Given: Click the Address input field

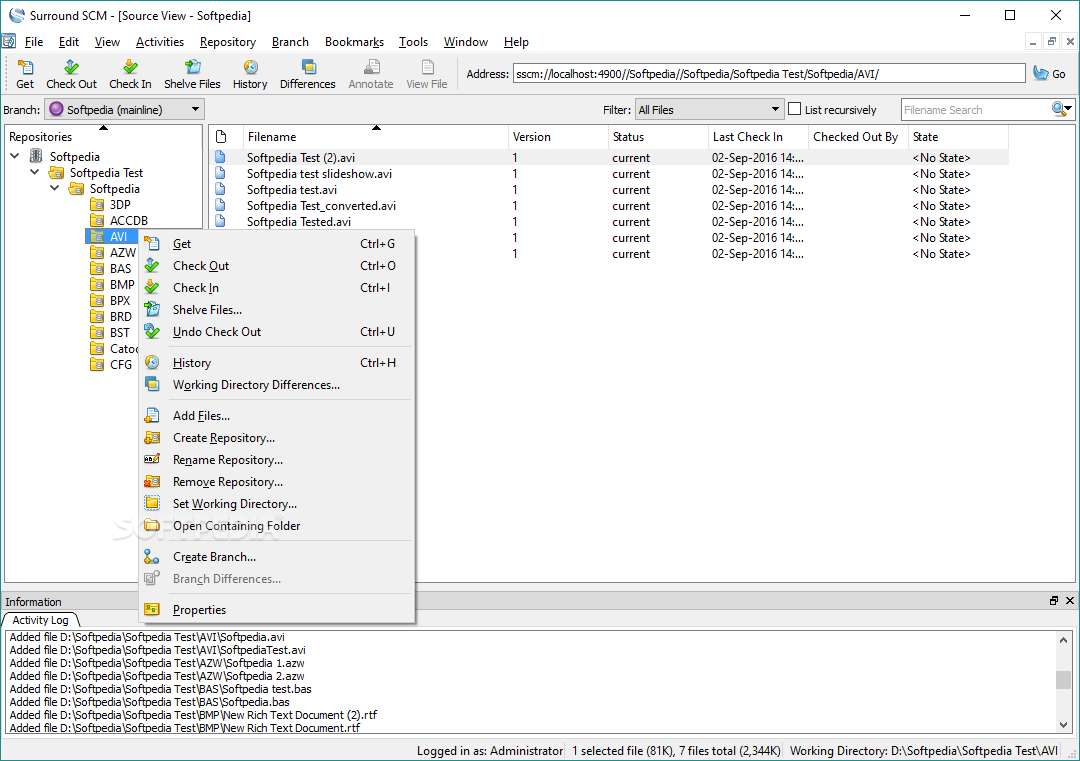Looking at the screenshot, I should tap(769, 74).
